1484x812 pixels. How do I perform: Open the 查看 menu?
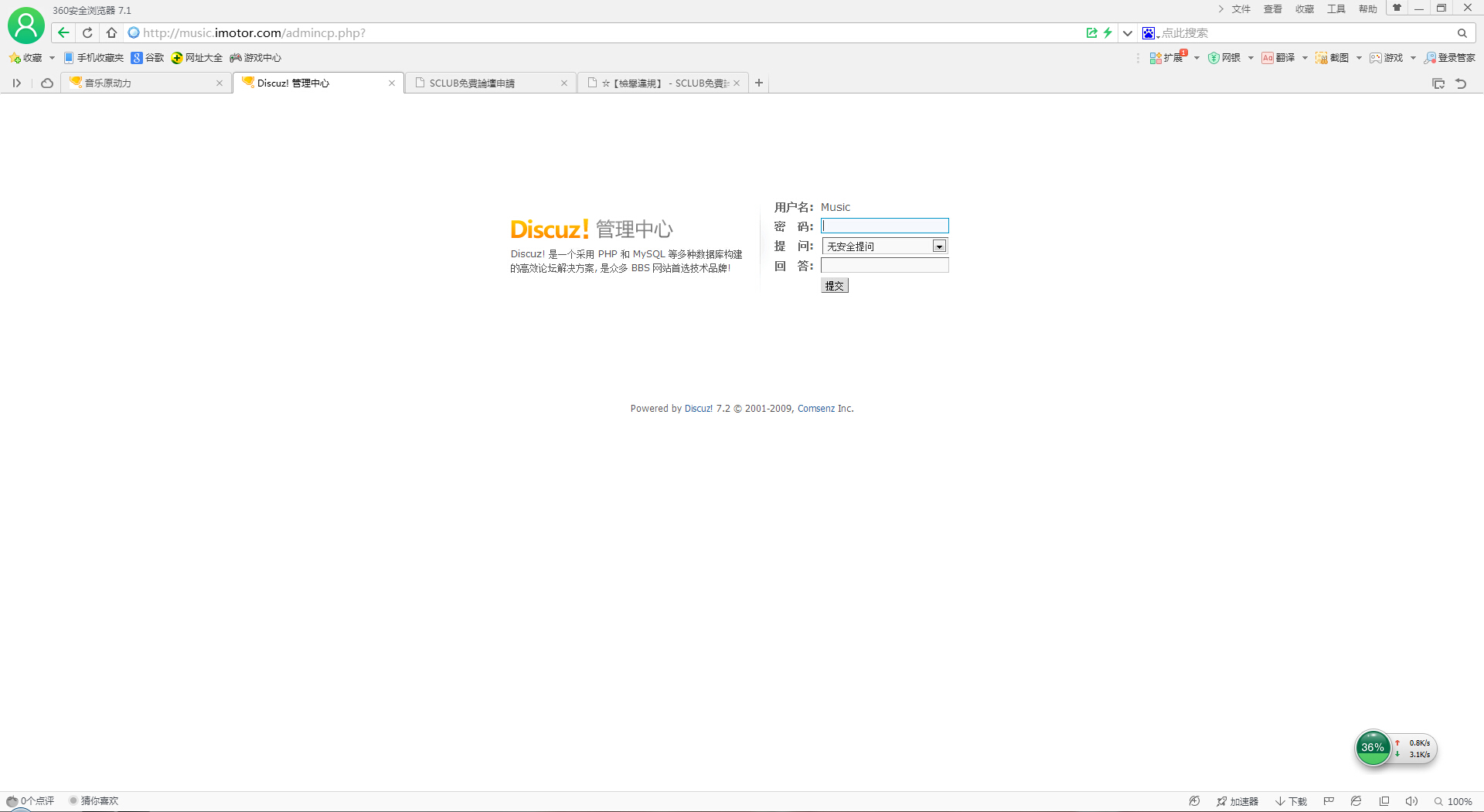[x=1273, y=9]
